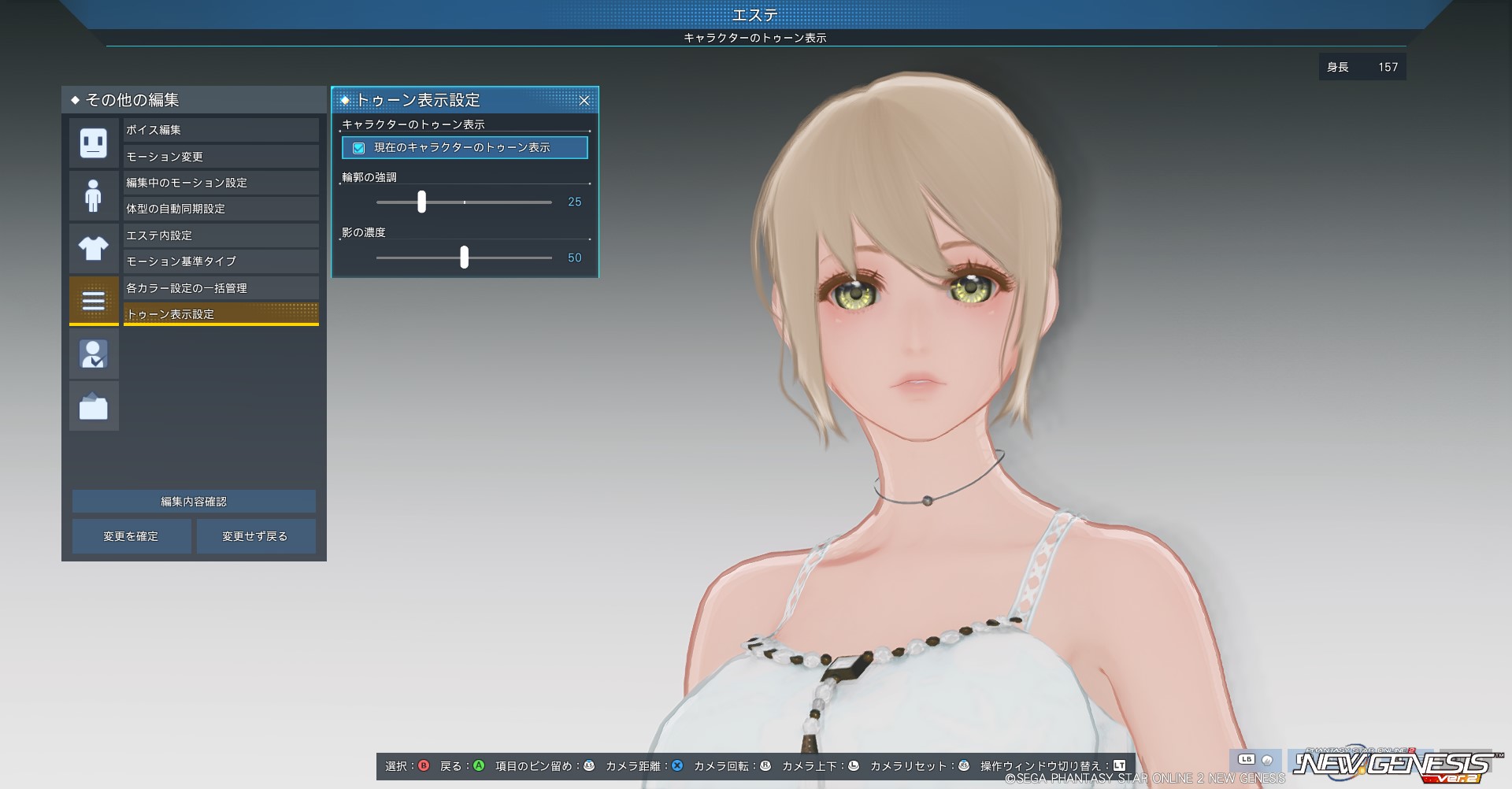The height and width of the screenshot is (789, 1512).
Task: Click 編集内容確認 button
Action: tap(194, 502)
